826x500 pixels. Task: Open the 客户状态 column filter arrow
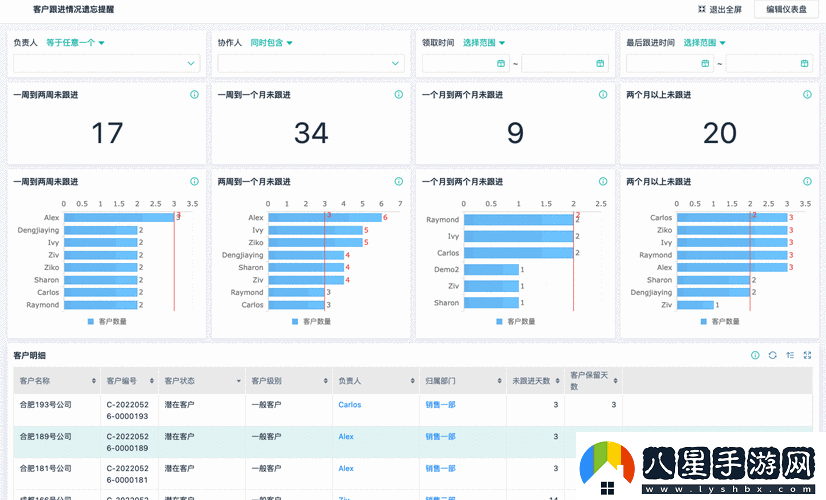tap(239, 381)
